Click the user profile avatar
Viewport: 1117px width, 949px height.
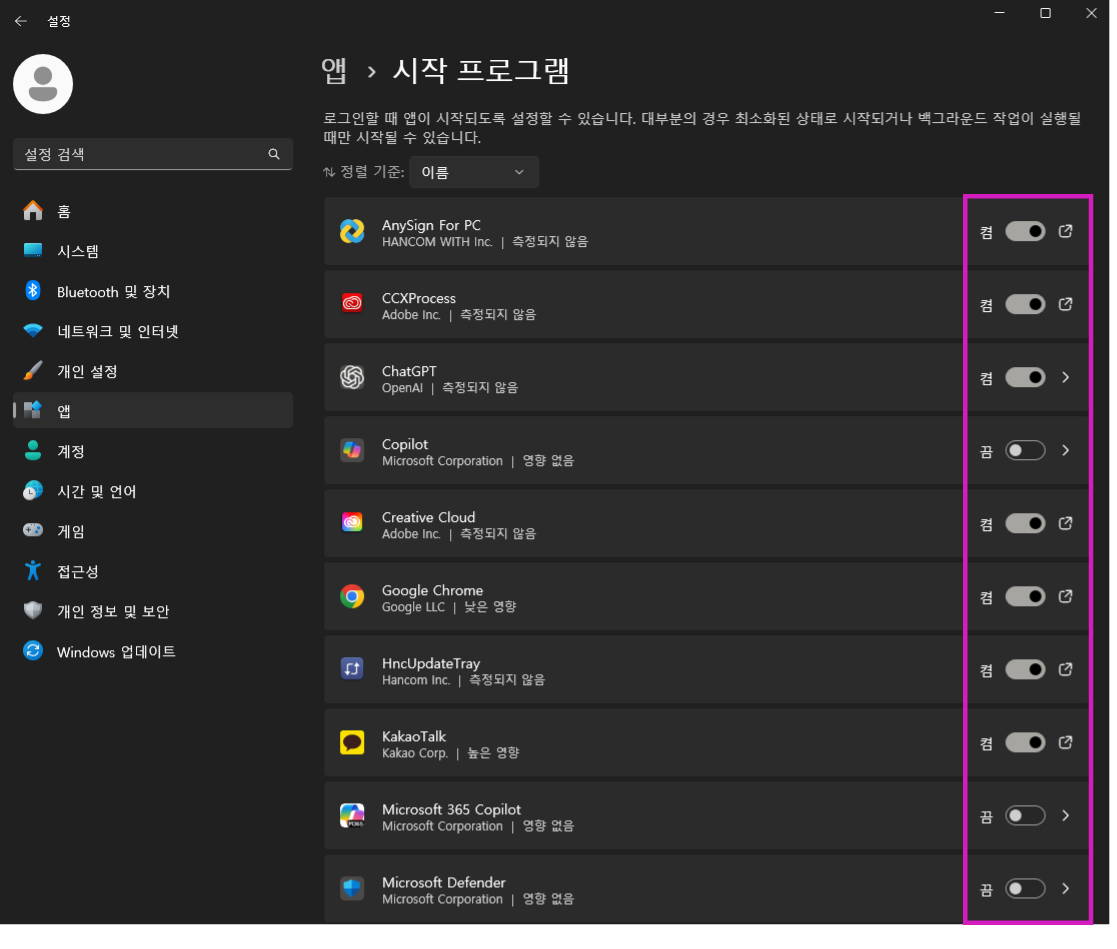[43, 84]
